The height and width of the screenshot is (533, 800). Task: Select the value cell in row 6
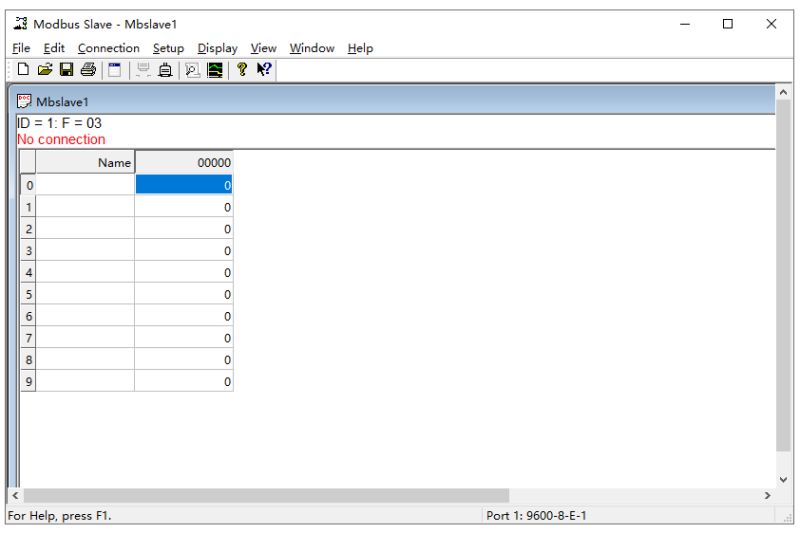[x=184, y=316]
